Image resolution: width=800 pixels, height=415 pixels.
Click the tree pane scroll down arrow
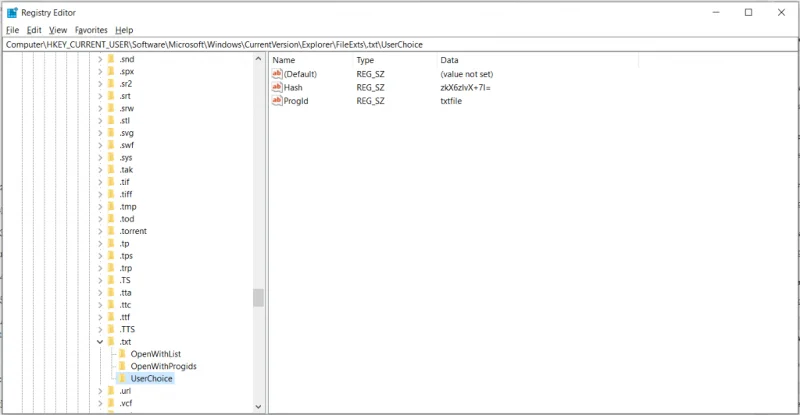[x=258, y=407]
